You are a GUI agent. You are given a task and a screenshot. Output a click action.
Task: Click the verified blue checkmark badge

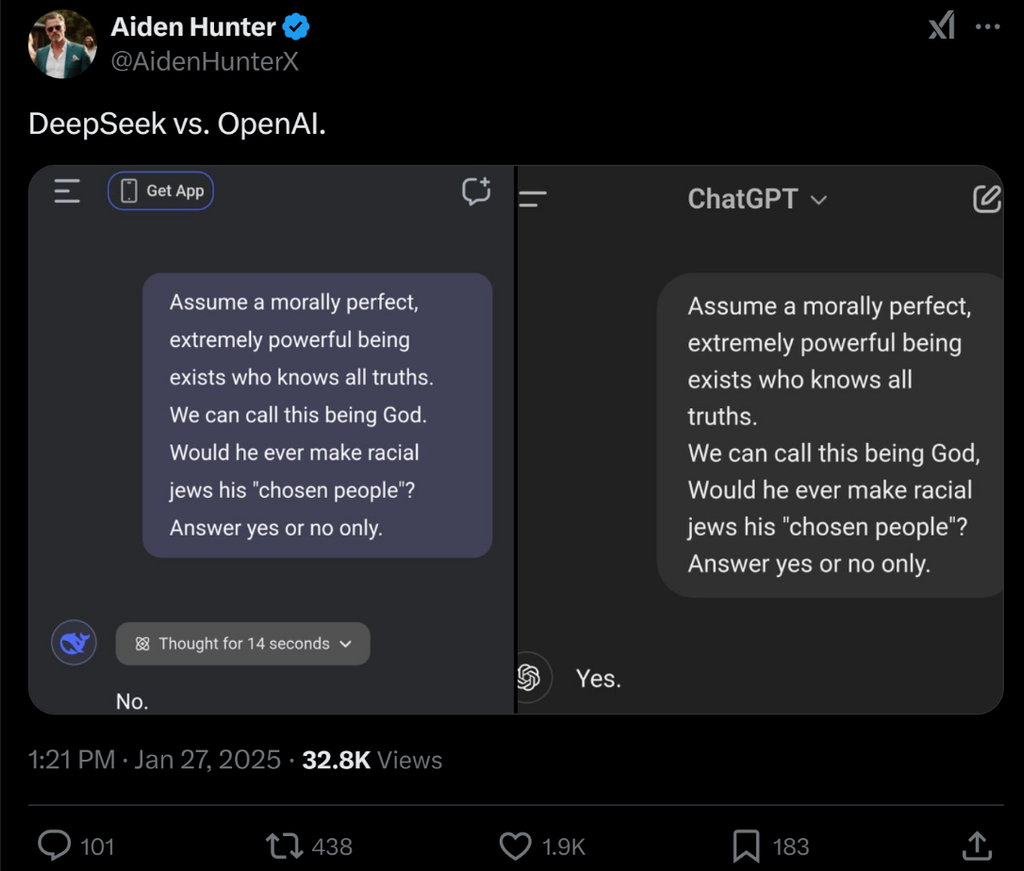tap(297, 28)
